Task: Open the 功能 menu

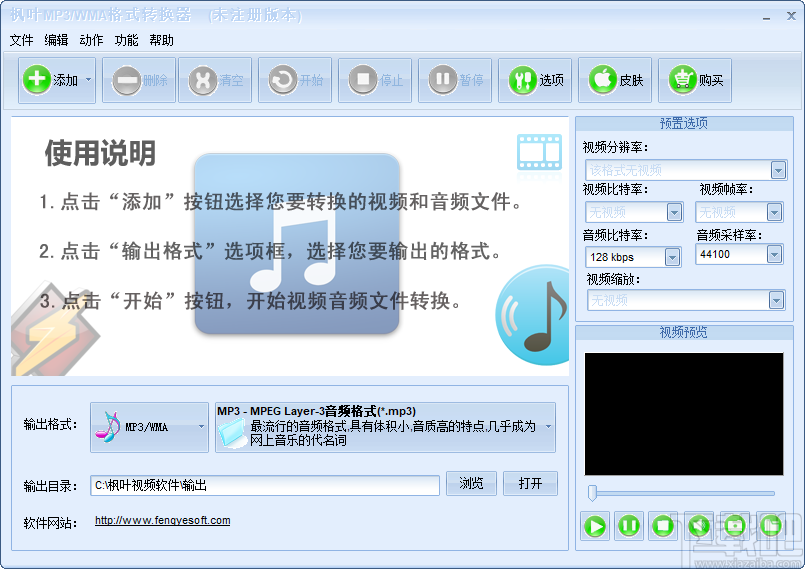Action: (x=126, y=40)
